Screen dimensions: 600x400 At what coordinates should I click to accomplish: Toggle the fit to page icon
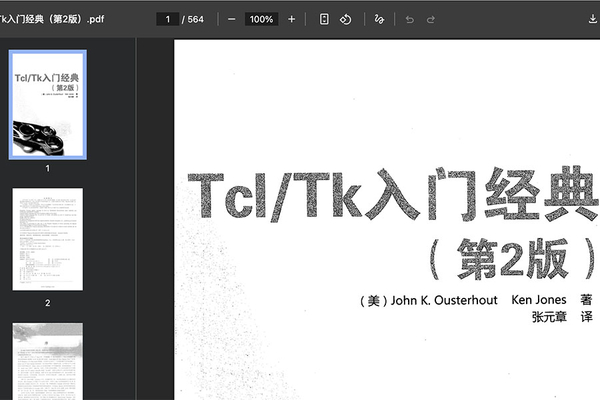tap(324, 19)
